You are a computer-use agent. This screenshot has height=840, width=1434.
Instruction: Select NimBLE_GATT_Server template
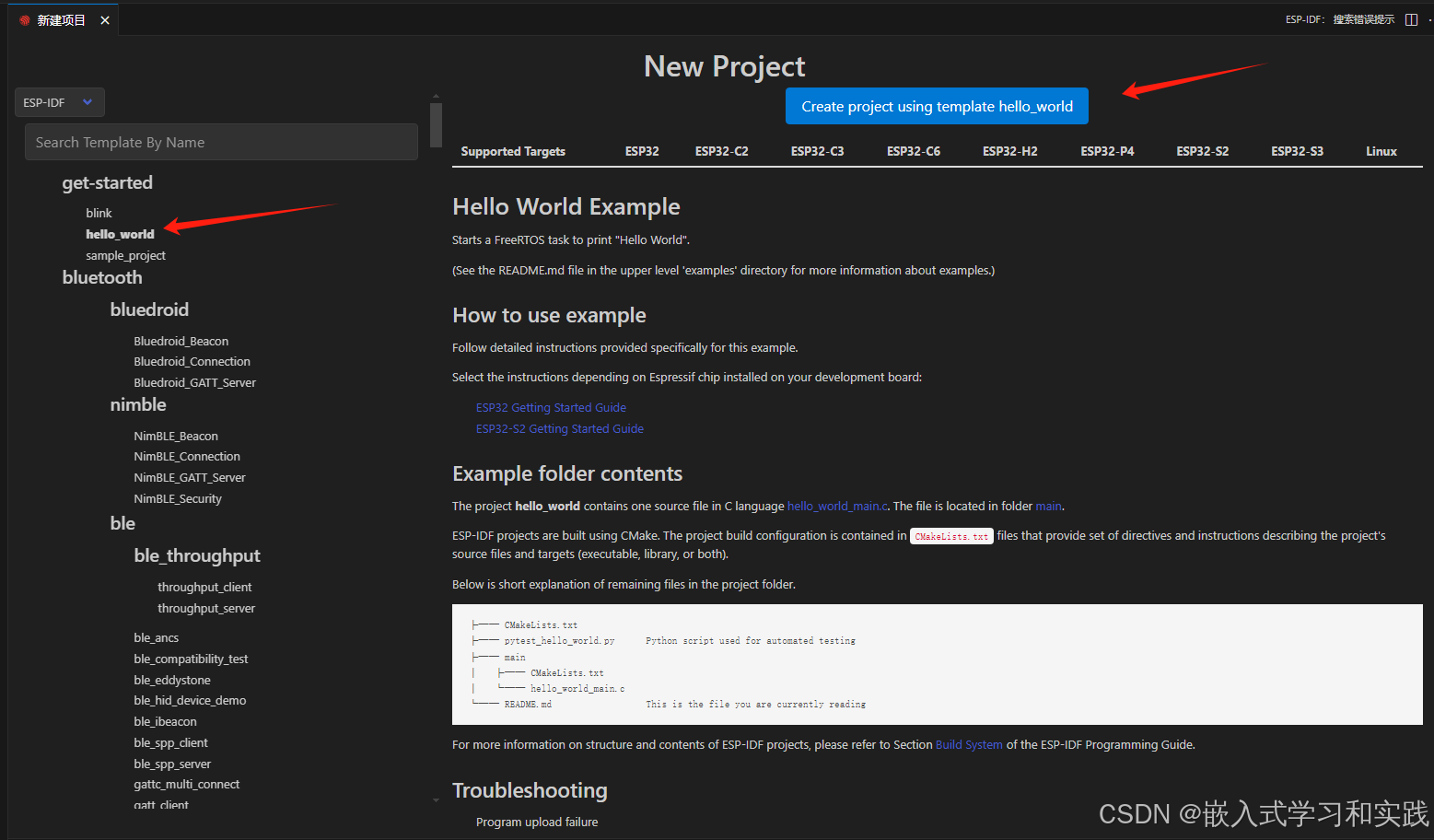(x=190, y=477)
